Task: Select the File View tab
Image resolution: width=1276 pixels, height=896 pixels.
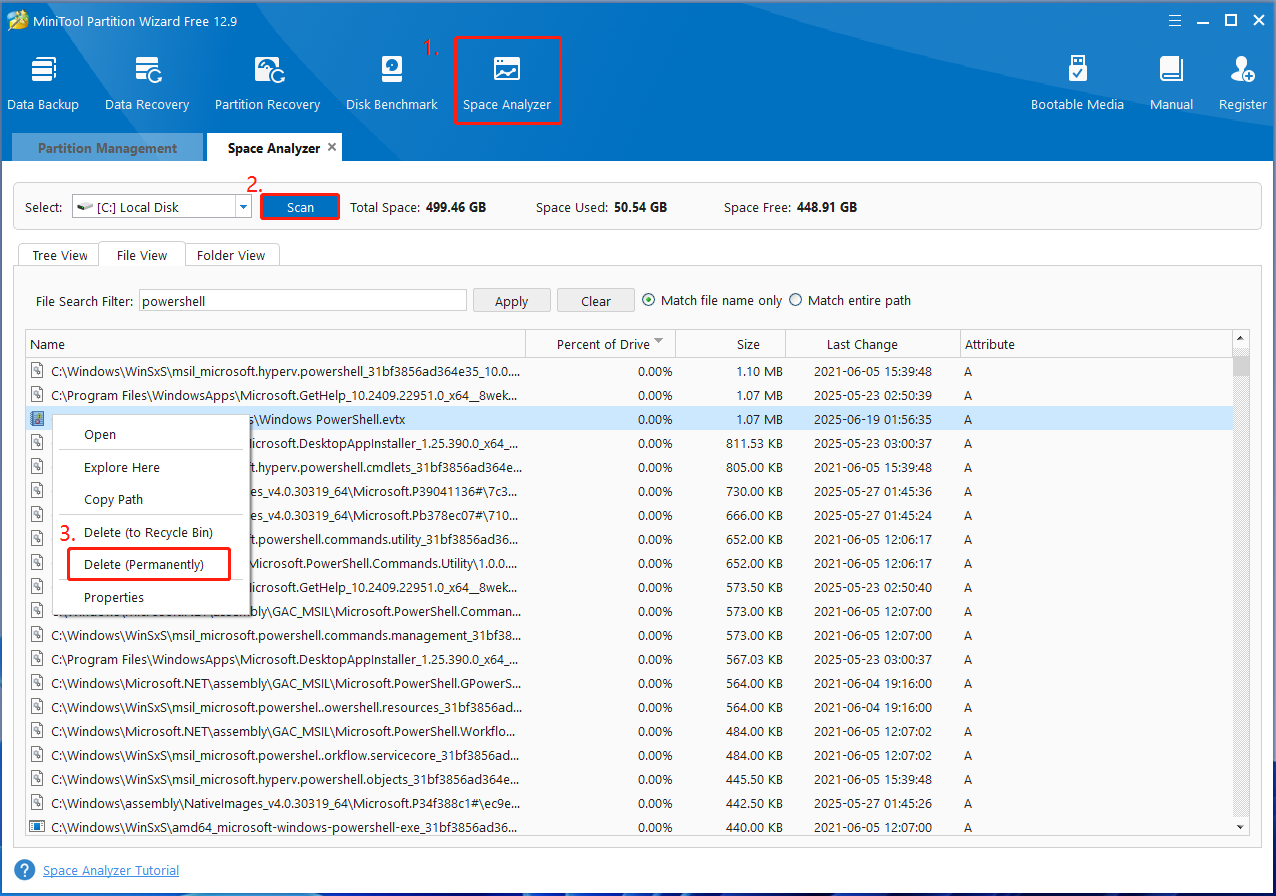Action: pos(142,255)
